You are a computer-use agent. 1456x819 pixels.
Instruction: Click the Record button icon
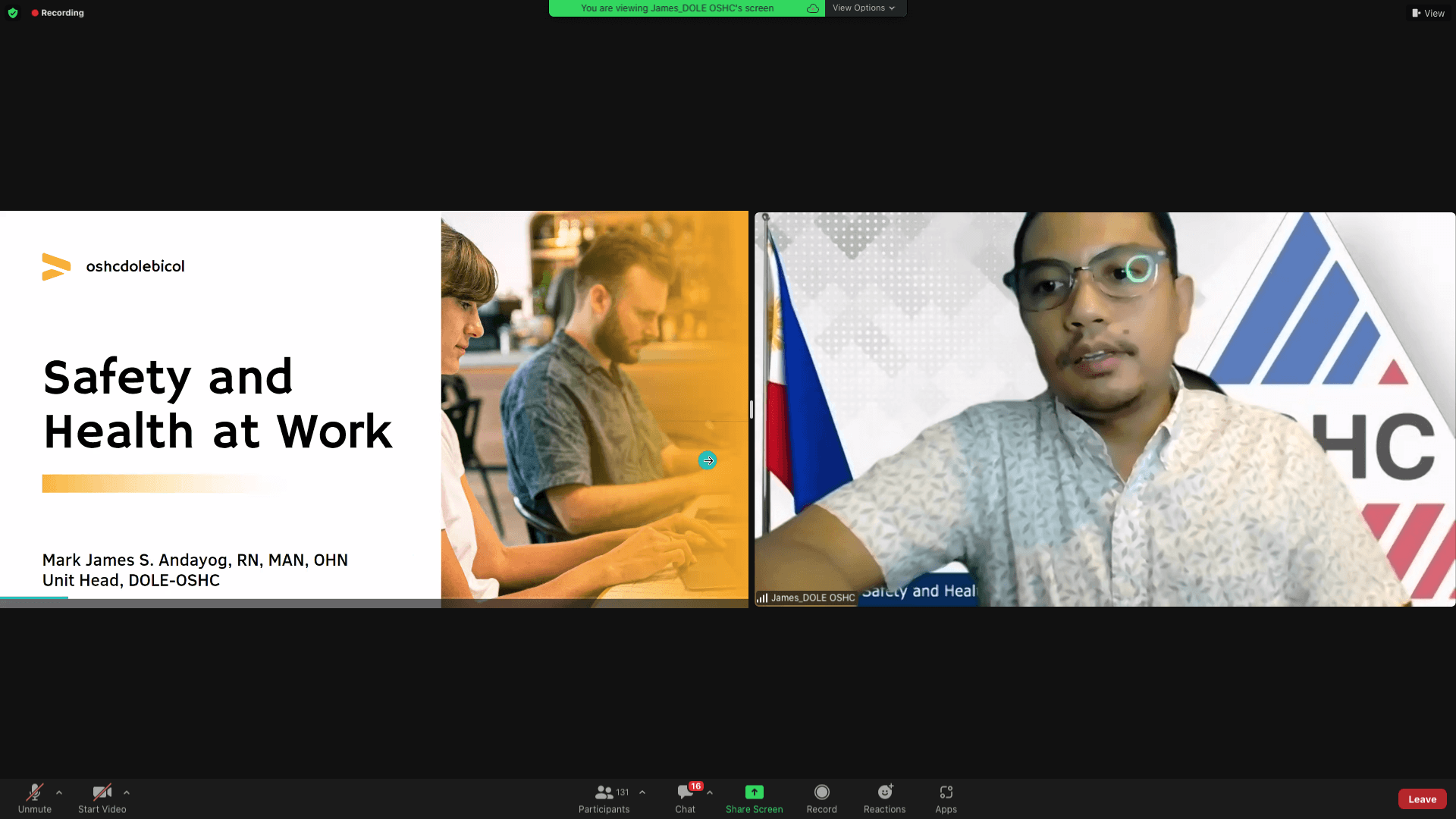tap(821, 792)
